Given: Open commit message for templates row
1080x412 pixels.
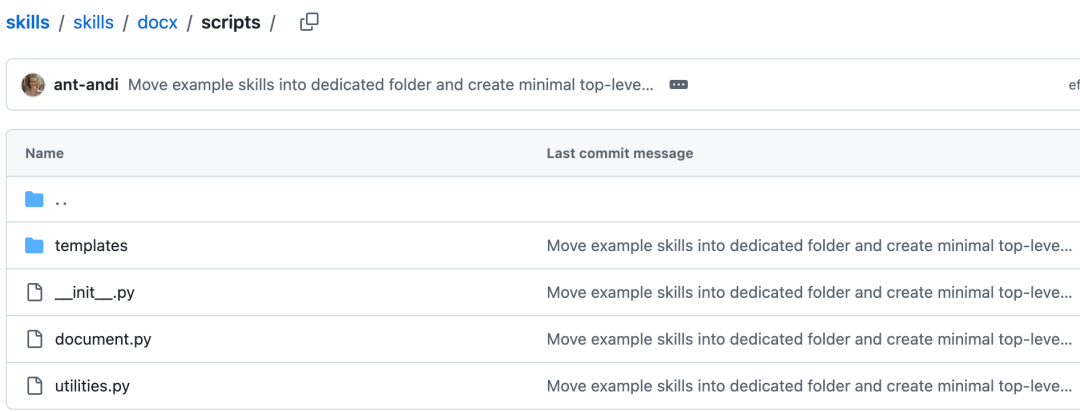Looking at the screenshot, I should point(809,245).
